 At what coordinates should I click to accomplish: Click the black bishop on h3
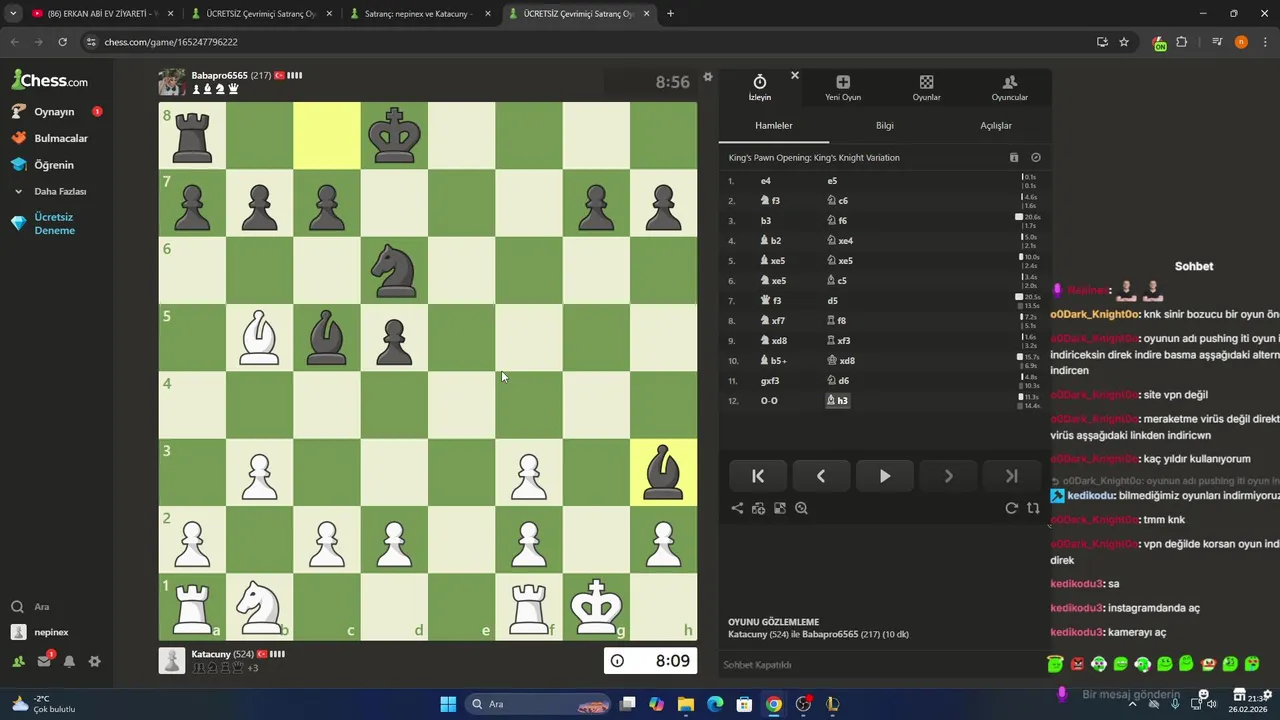(x=664, y=471)
